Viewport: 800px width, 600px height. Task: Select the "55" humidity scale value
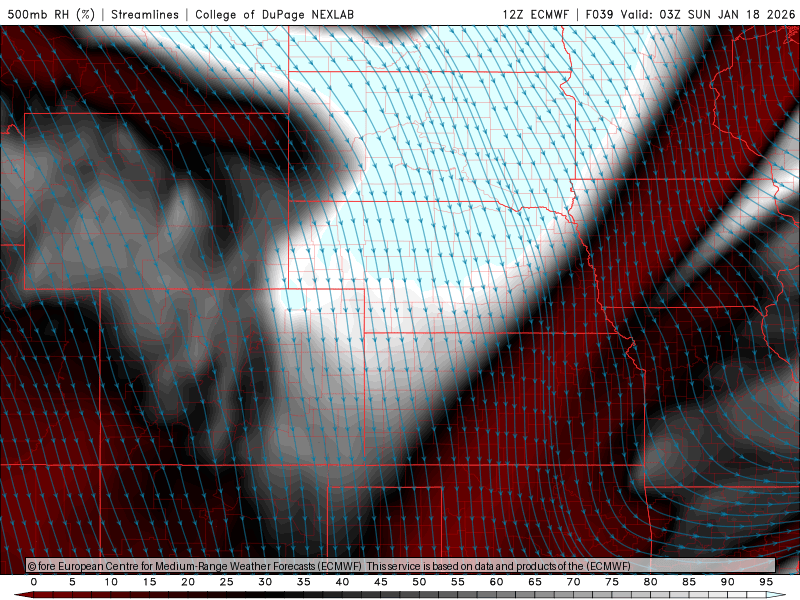[x=458, y=582]
